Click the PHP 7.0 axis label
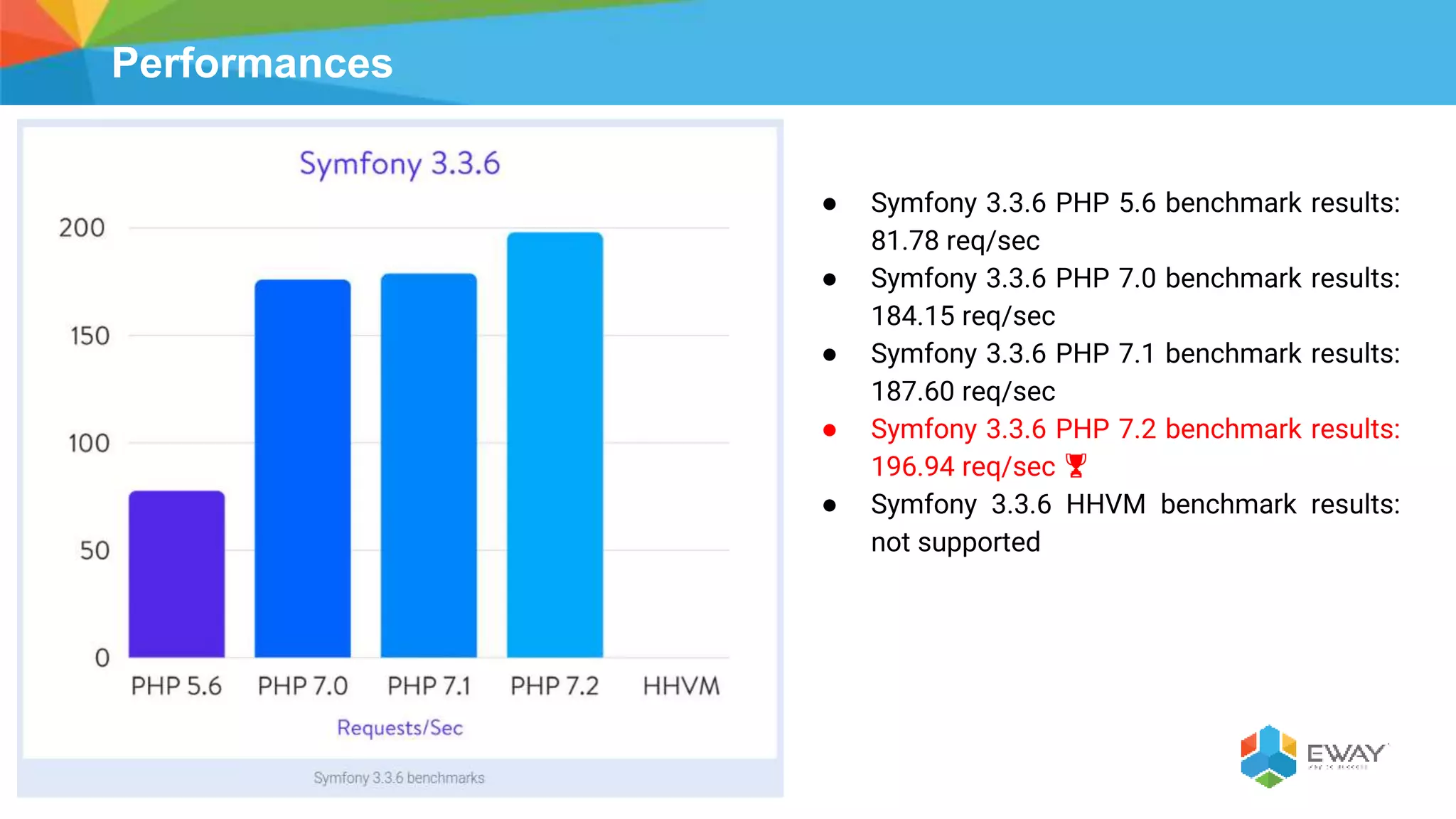Screen dimensions: 1456x819 pyautogui.click(x=303, y=686)
